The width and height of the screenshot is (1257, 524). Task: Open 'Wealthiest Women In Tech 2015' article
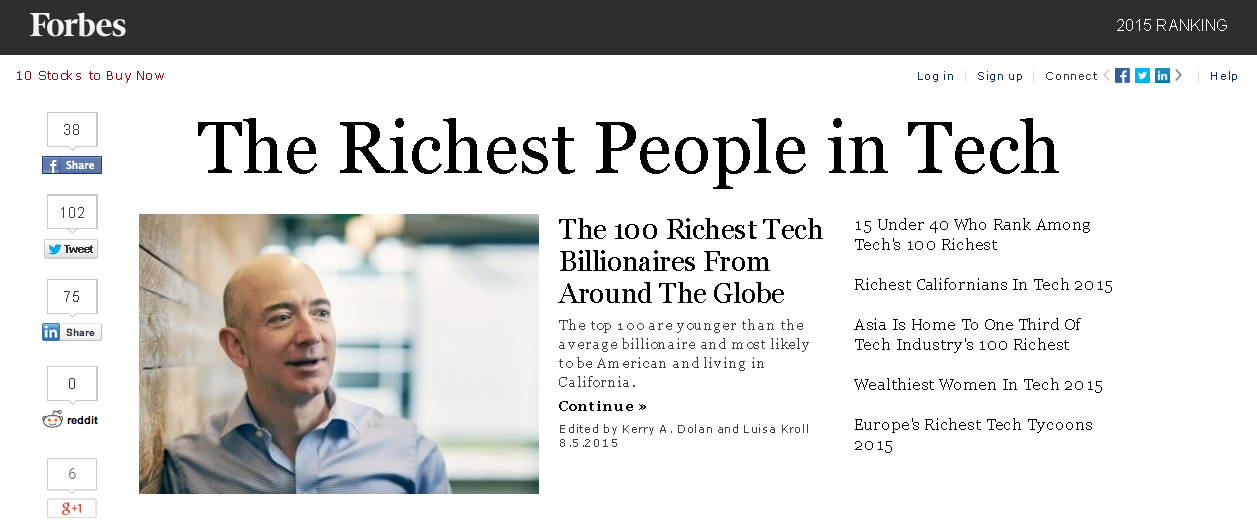pyautogui.click(x=978, y=385)
